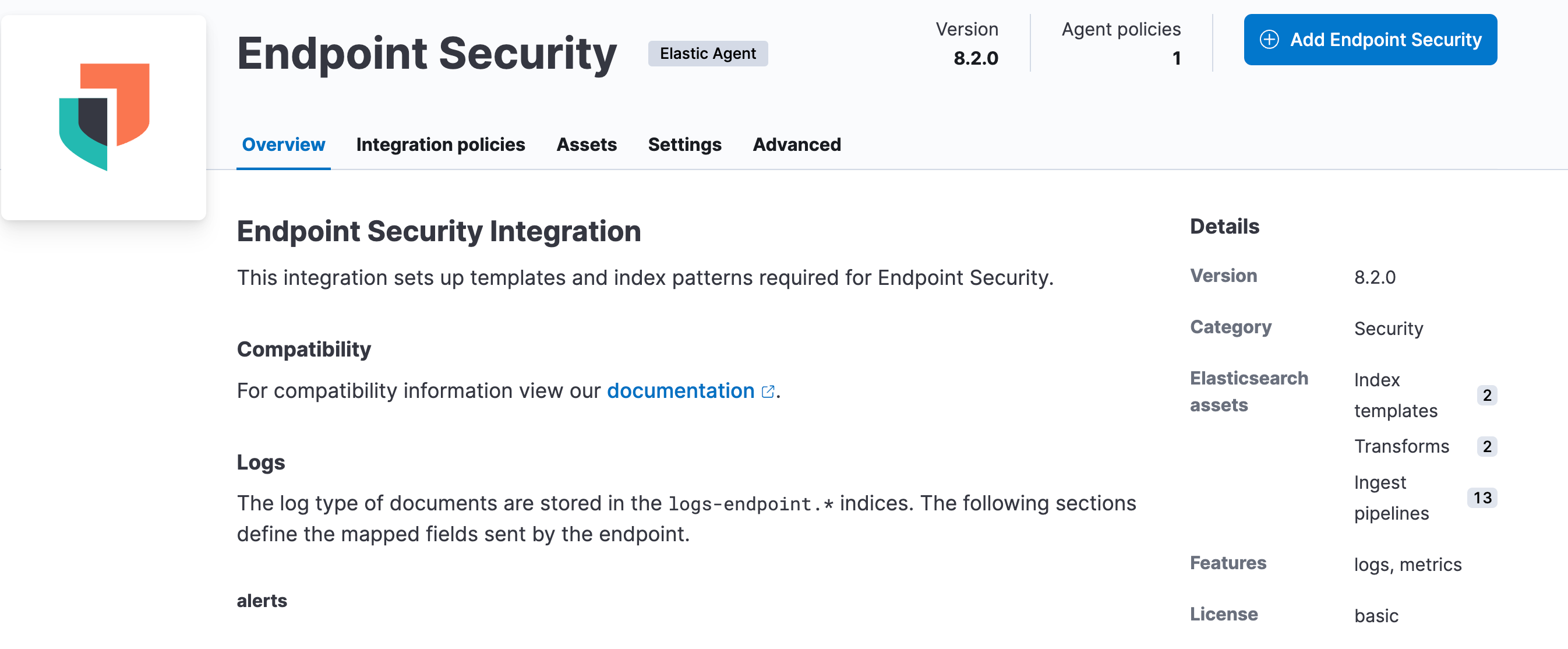Select the Advanced tab
The image size is (1568, 649).
tap(797, 144)
